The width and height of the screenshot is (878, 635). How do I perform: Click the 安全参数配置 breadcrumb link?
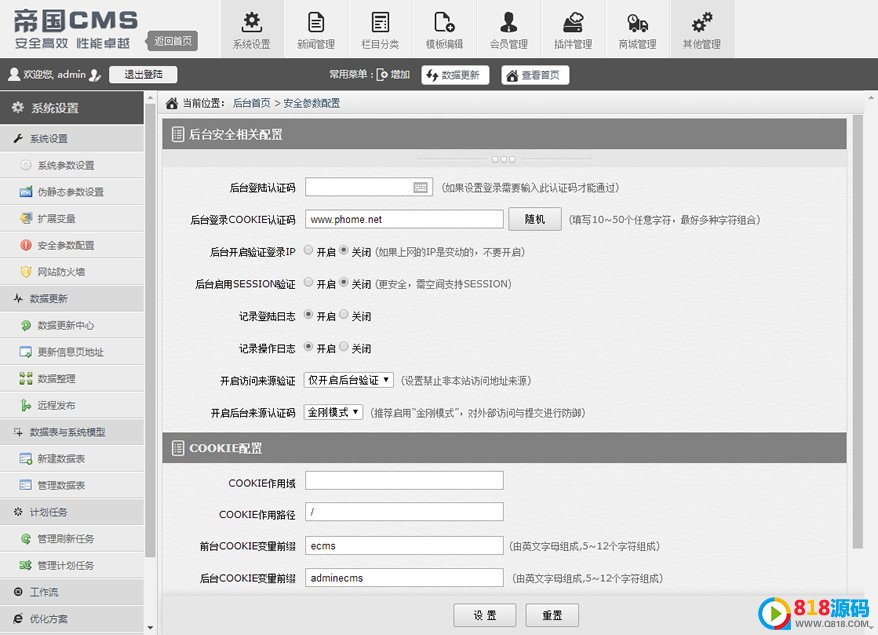click(311, 103)
